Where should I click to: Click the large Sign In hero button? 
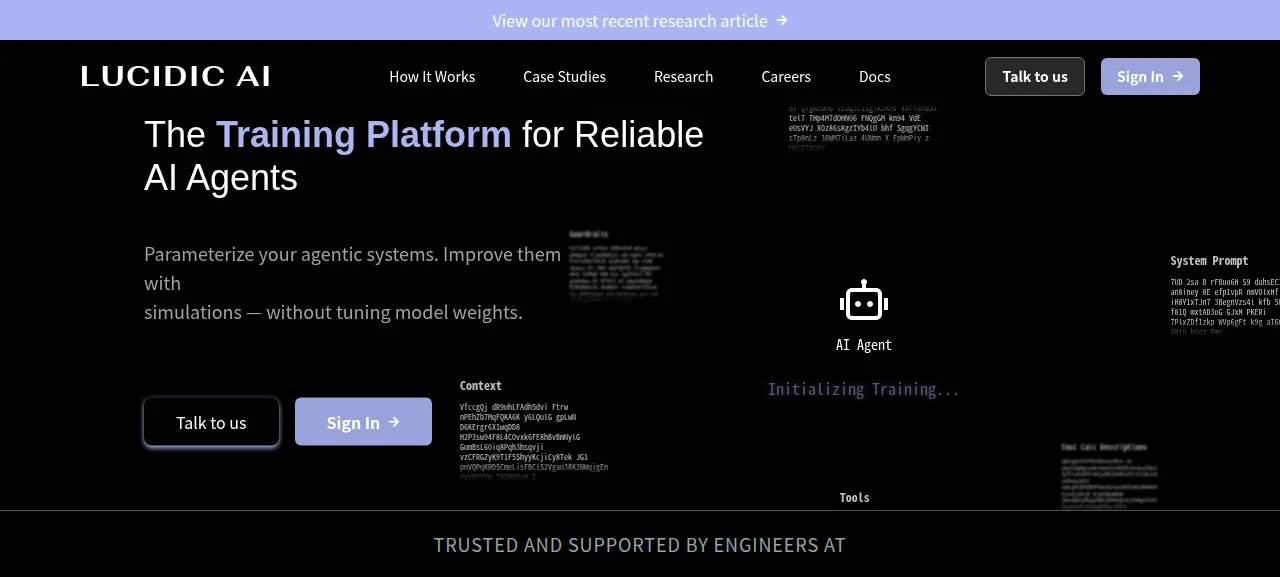(363, 422)
